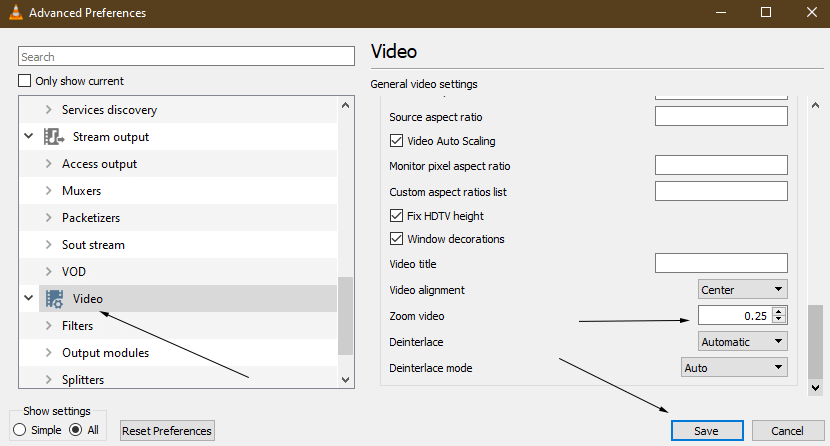Click Reset Preferences button
This screenshot has width=830, height=446.
167,431
